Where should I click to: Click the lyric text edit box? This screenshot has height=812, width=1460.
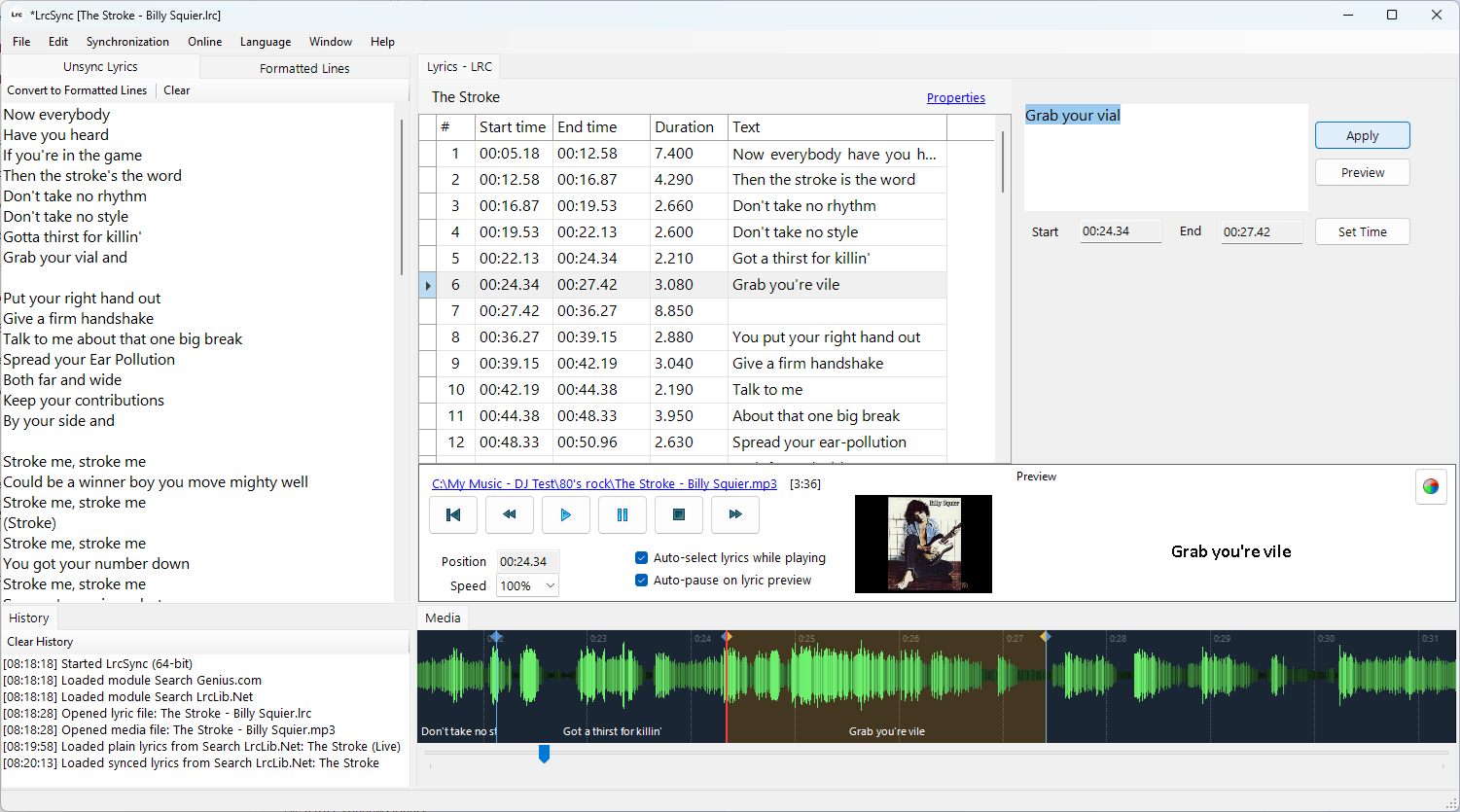click(1166, 158)
